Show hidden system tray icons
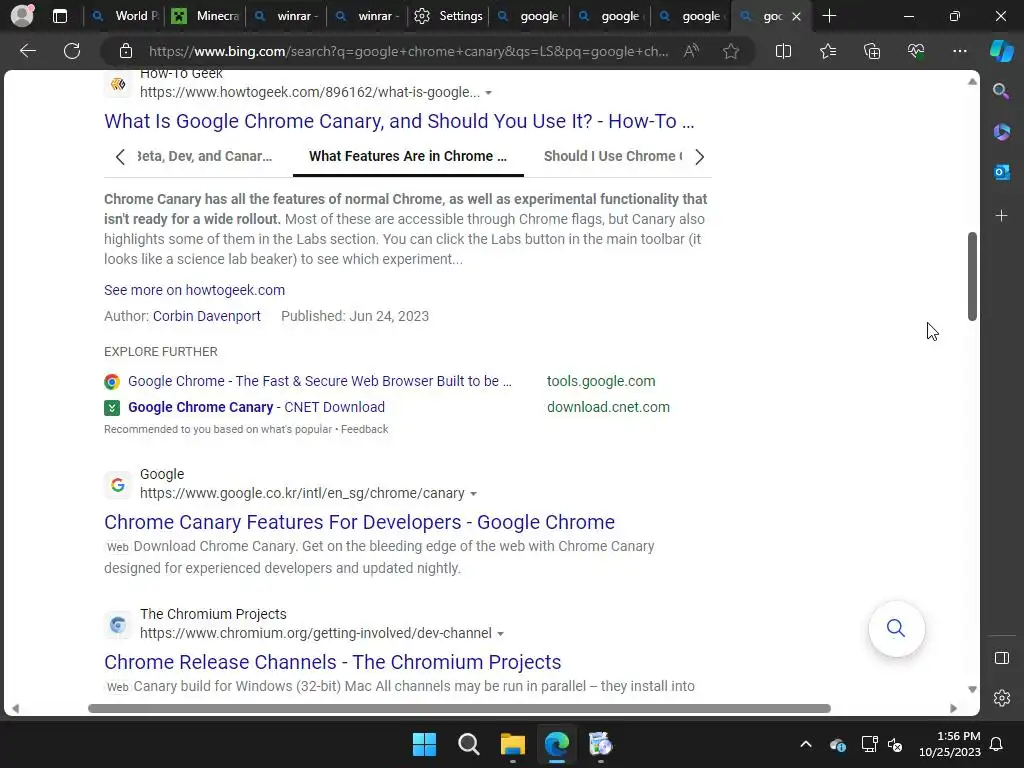This screenshot has height=768, width=1024. (x=806, y=744)
